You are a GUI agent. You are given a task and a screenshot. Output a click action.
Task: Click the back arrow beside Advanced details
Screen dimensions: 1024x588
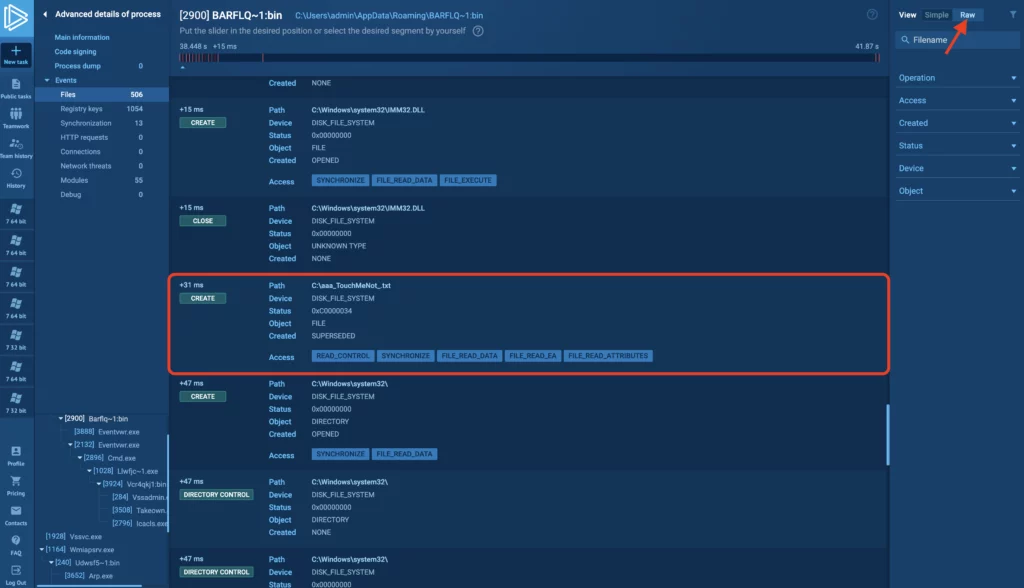point(45,14)
